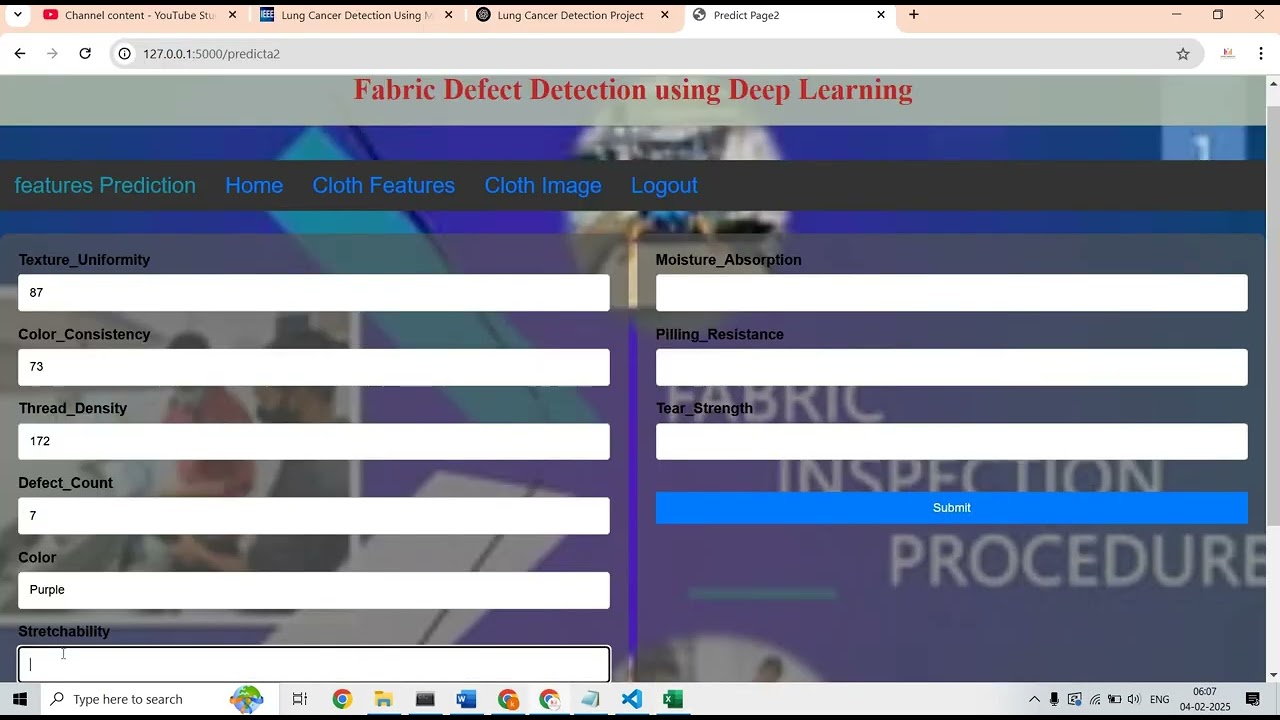The image size is (1280, 720).
Task: Open the terminal app from taskbar
Action: pos(425,699)
